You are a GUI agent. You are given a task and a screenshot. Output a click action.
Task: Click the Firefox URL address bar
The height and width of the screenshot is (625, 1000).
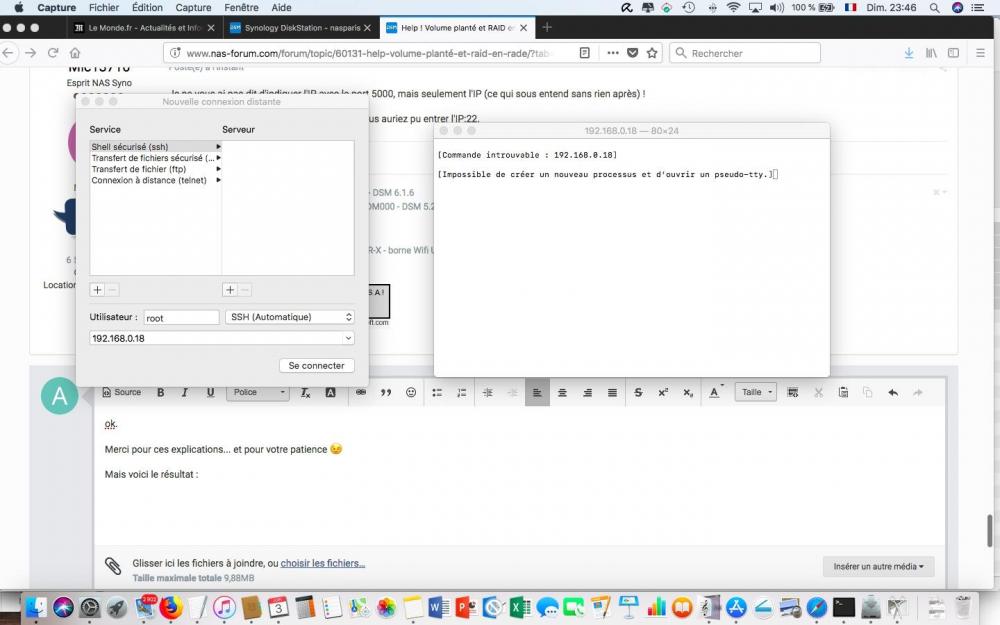[367, 54]
